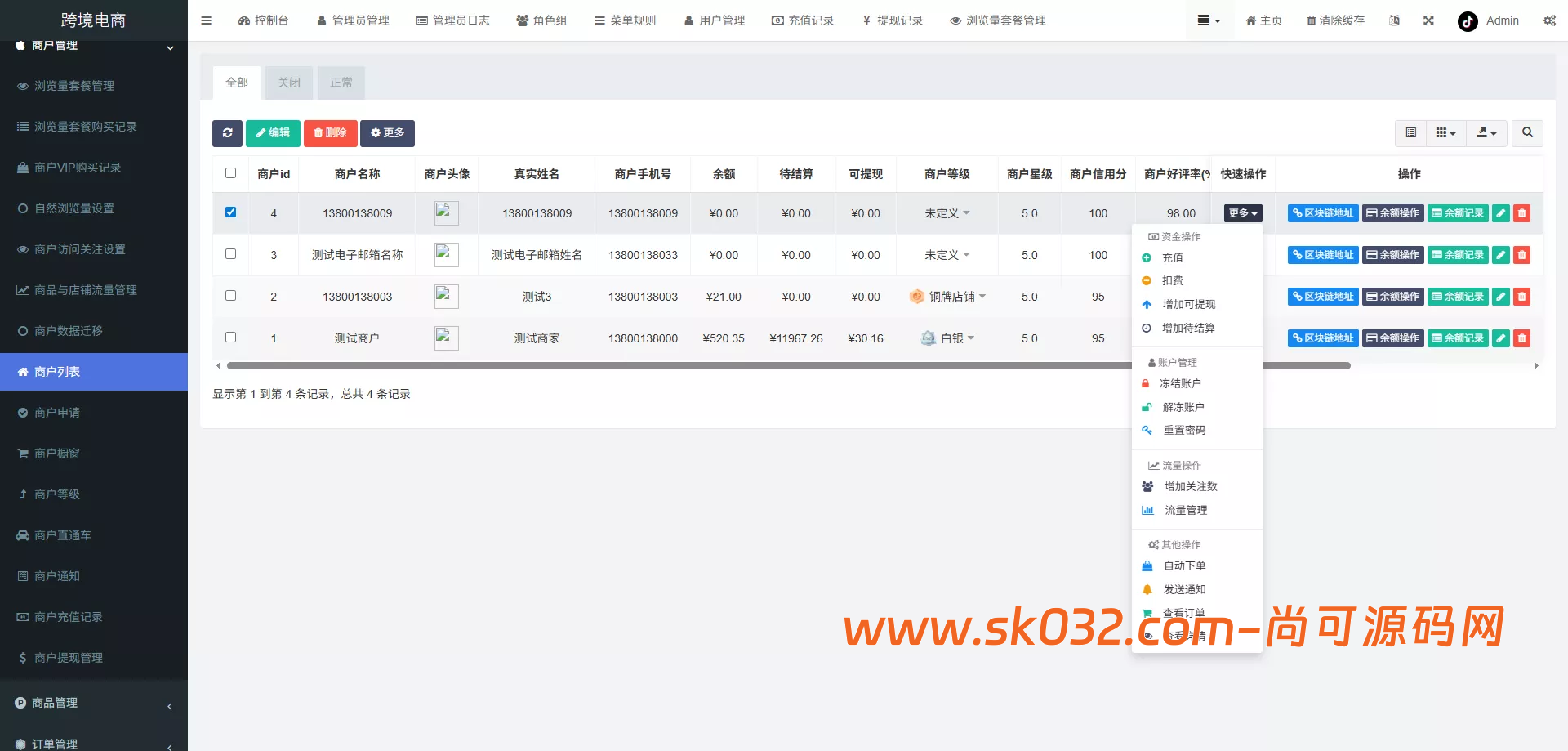Click the table refresh icon
The image size is (1568, 751).
[227, 133]
